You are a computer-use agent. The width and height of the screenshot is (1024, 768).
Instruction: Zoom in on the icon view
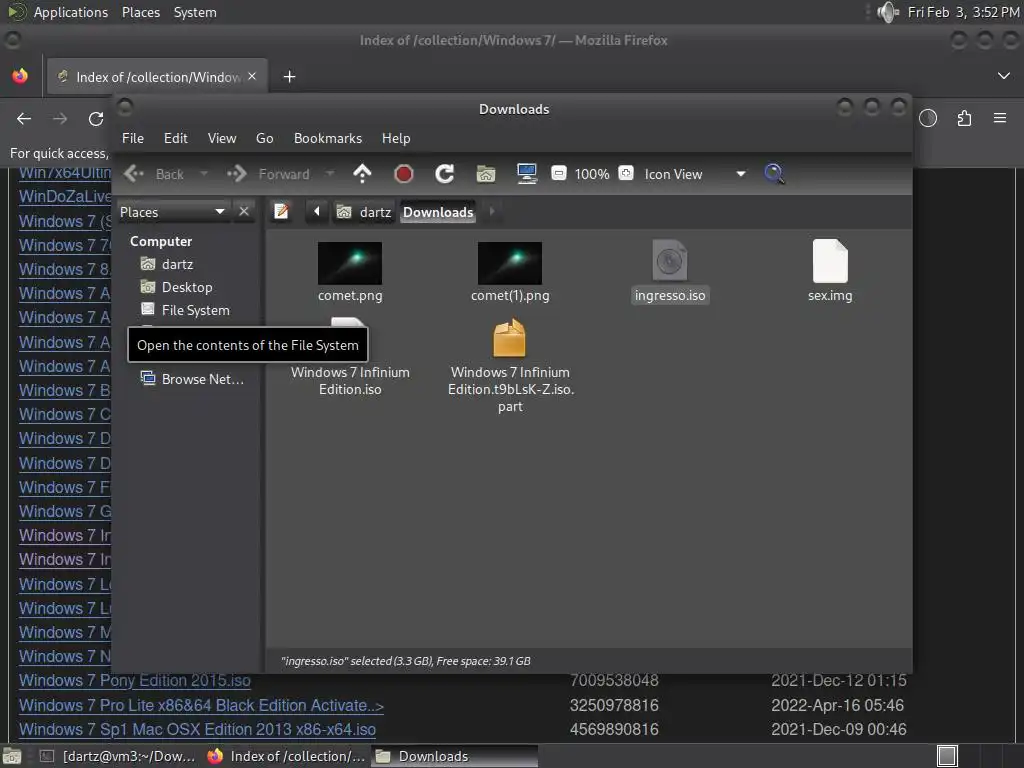[626, 173]
